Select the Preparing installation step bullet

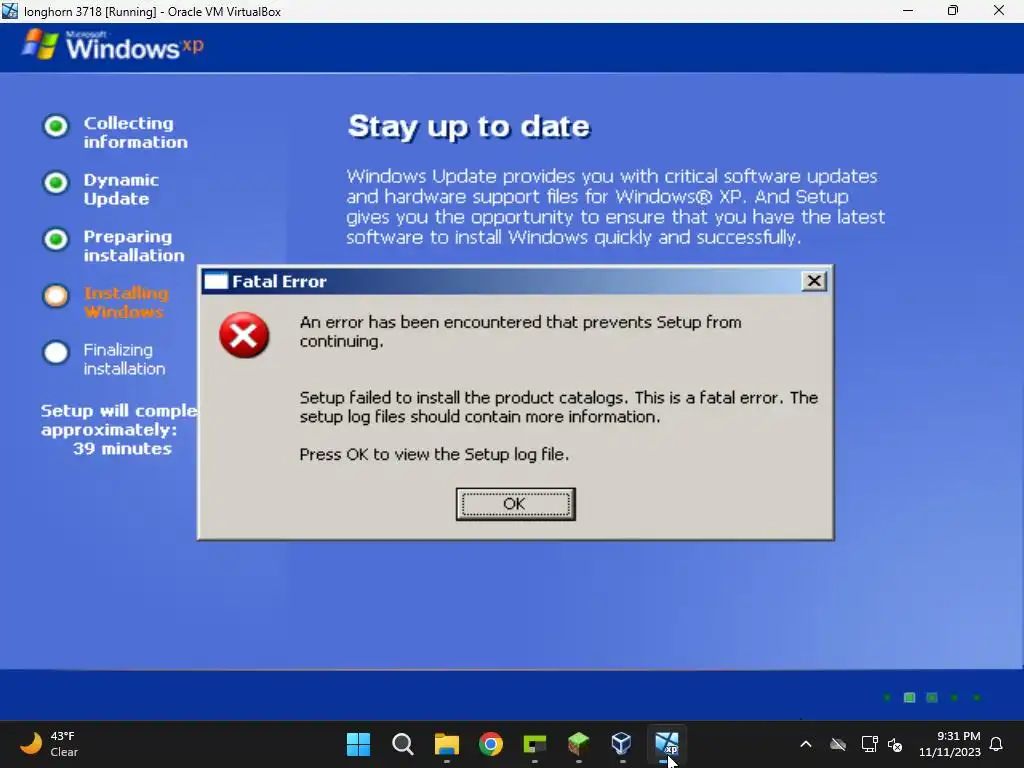pyautogui.click(x=56, y=240)
